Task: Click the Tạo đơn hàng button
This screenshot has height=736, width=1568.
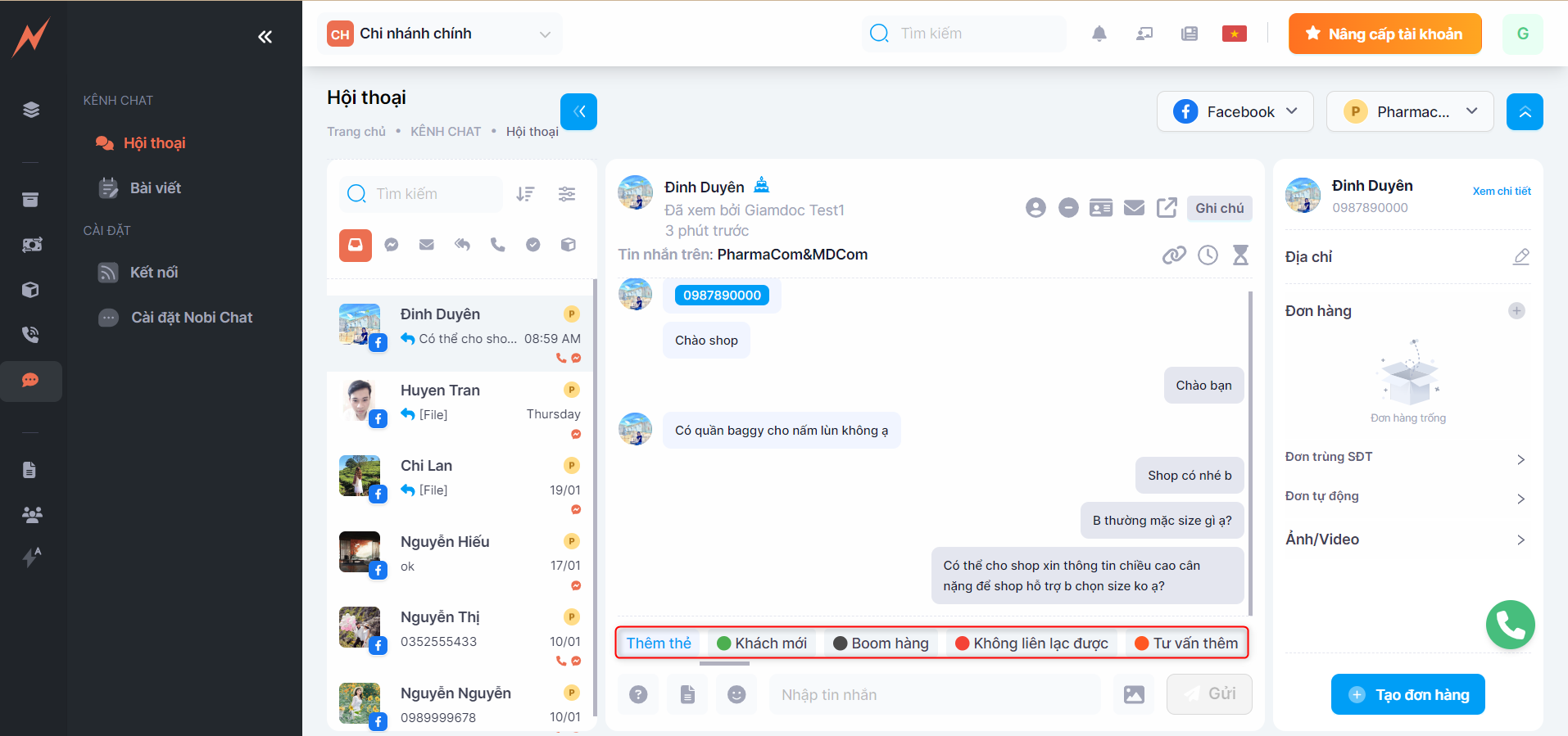Action: [1407, 694]
